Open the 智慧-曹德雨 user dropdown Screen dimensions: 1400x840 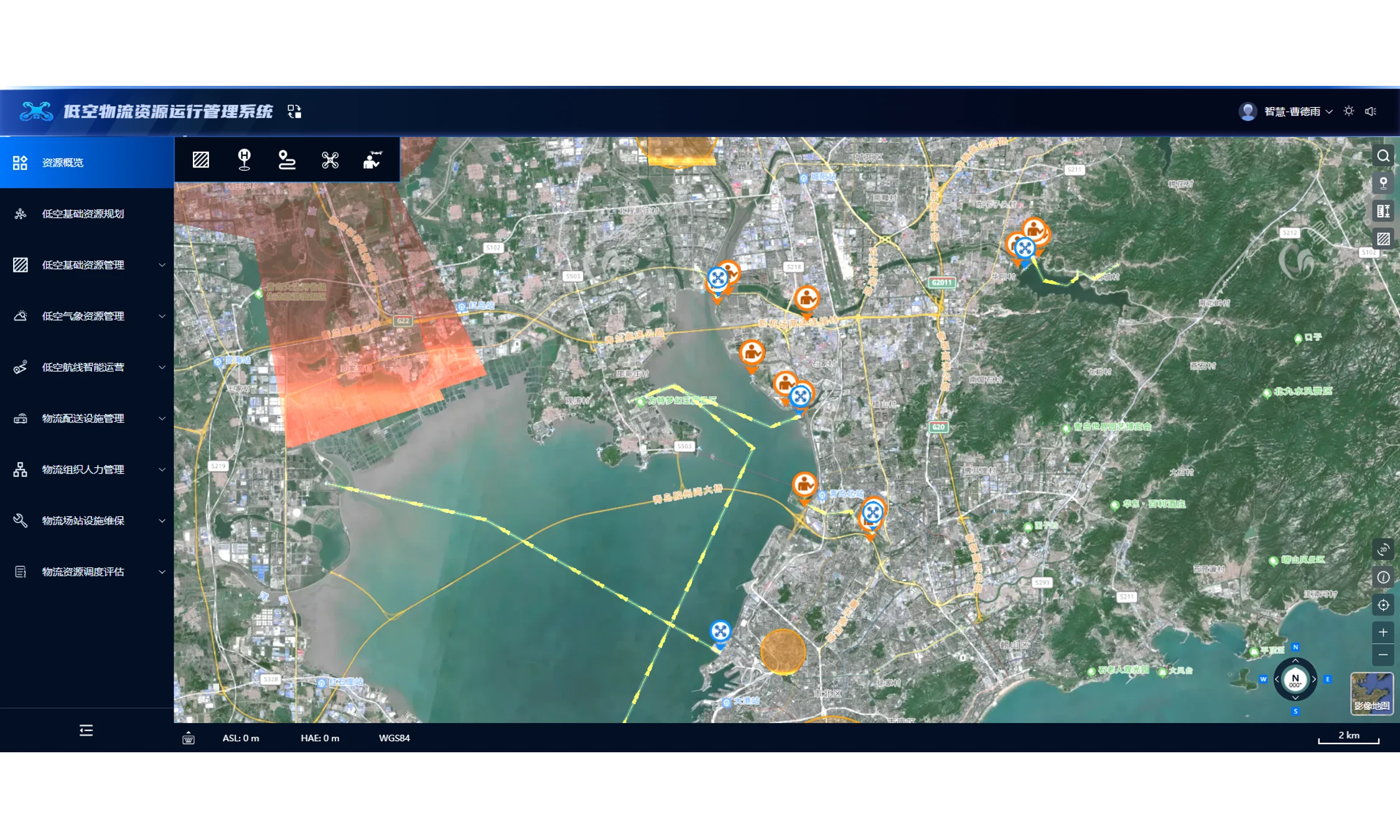coord(1286,111)
